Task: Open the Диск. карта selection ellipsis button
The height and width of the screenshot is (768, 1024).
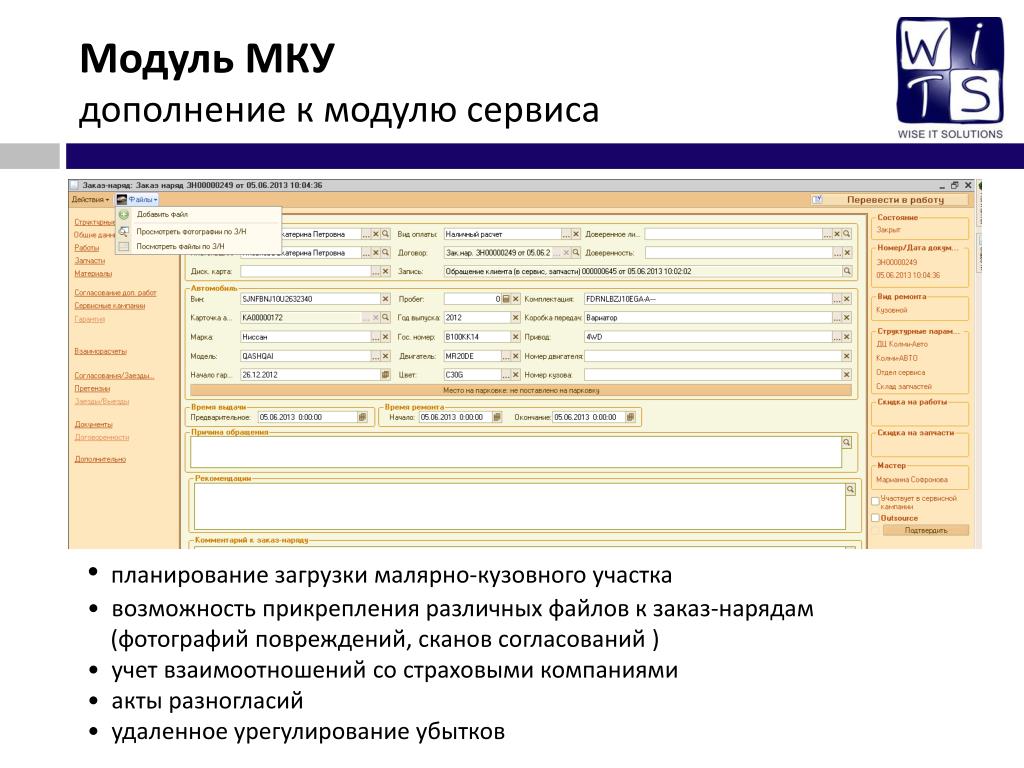Action: click(x=376, y=271)
